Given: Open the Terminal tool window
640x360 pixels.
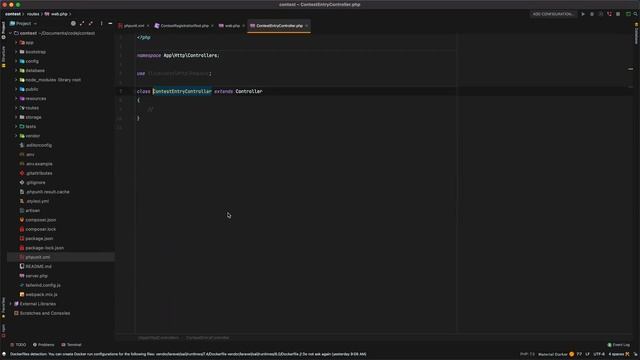Looking at the screenshot, I should [71, 345].
